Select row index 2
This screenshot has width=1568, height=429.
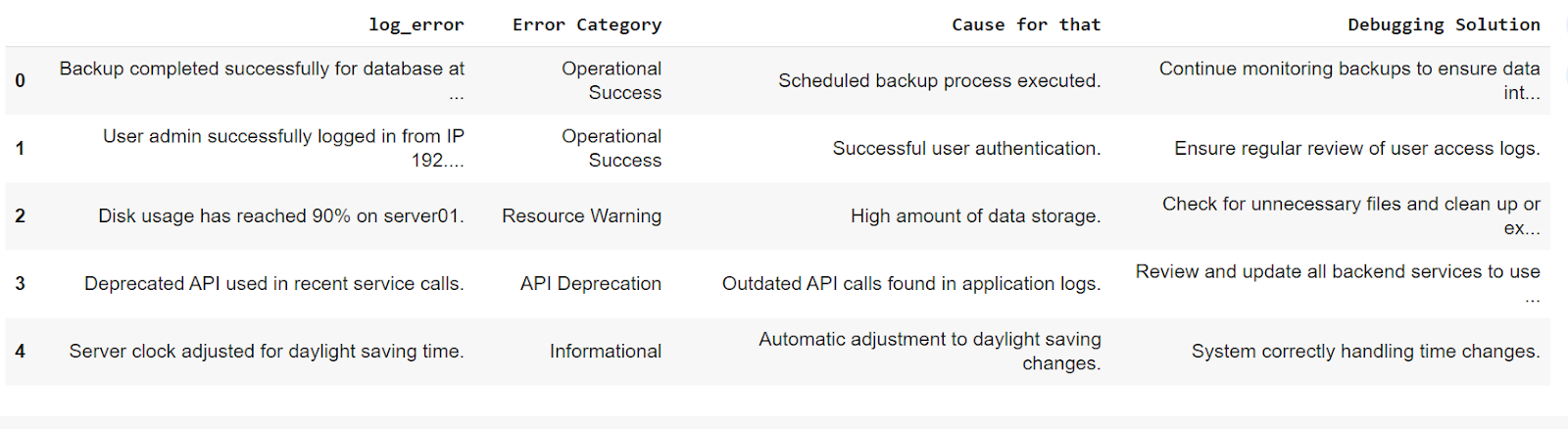point(20,215)
